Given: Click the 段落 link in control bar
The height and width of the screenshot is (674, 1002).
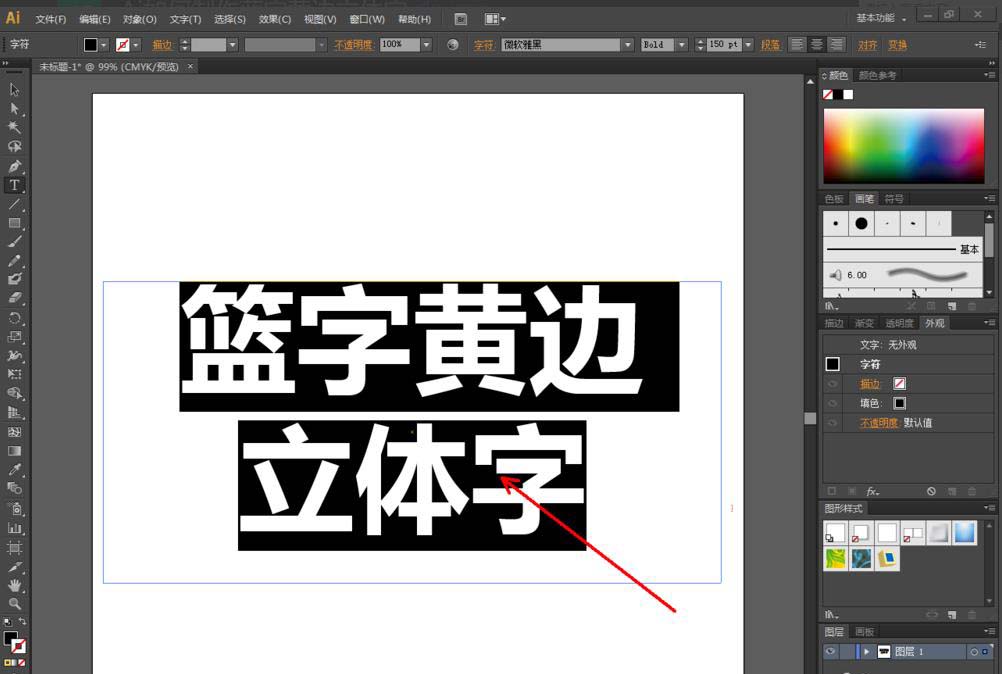Looking at the screenshot, I should point(770,45).
